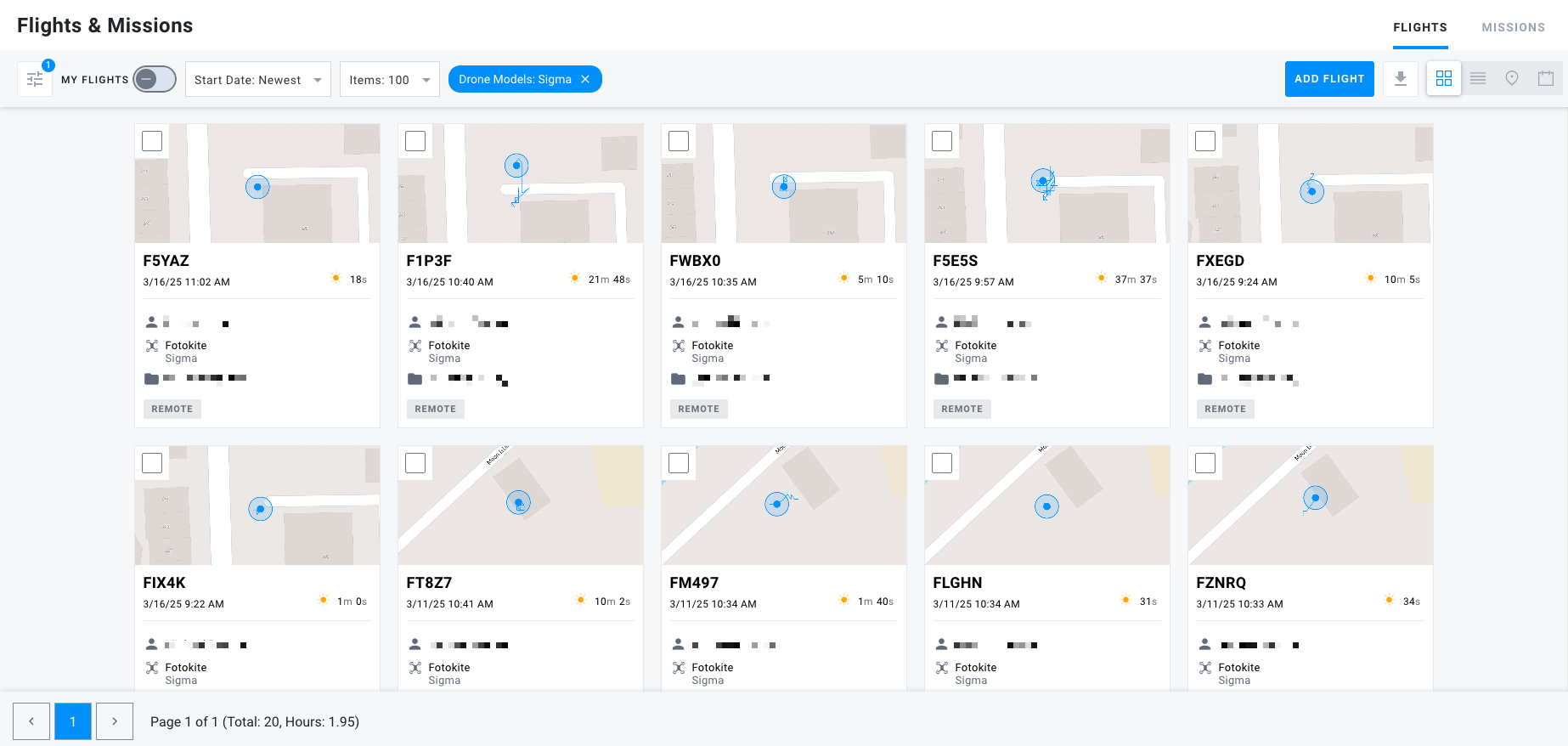Viewport: 1568px width, 746px height.
Task: Go to the next page arrow
Action: [x=115, y=721]
